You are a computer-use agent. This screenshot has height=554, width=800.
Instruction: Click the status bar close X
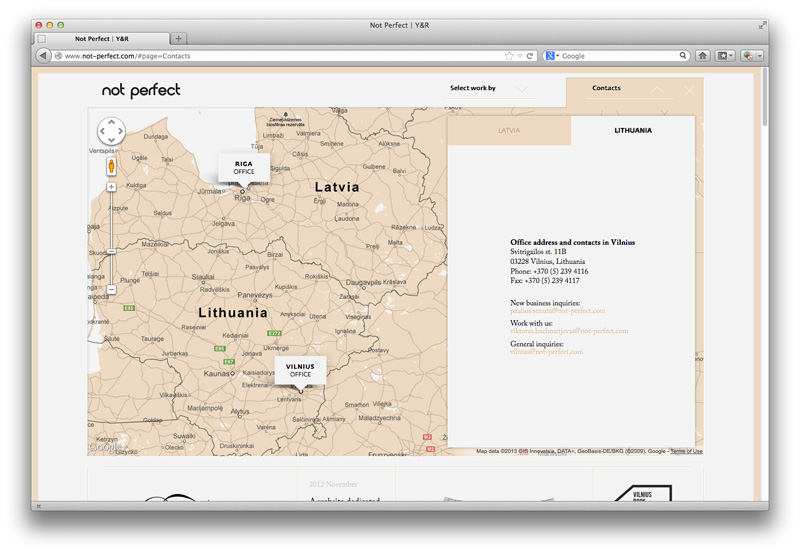[x=39, y=506]
